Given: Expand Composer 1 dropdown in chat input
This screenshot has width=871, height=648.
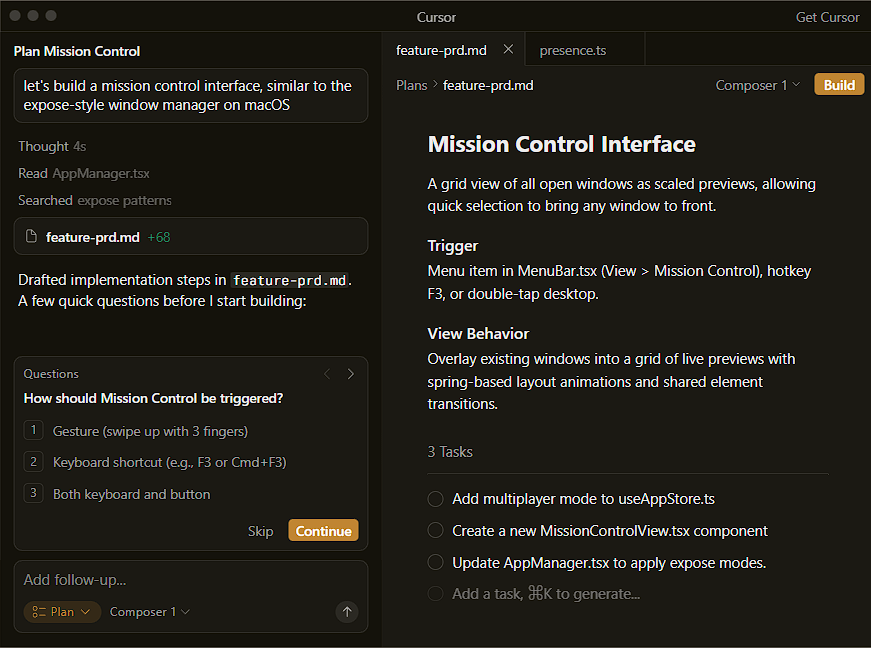Looking at the screenshot, I should 150,612.
